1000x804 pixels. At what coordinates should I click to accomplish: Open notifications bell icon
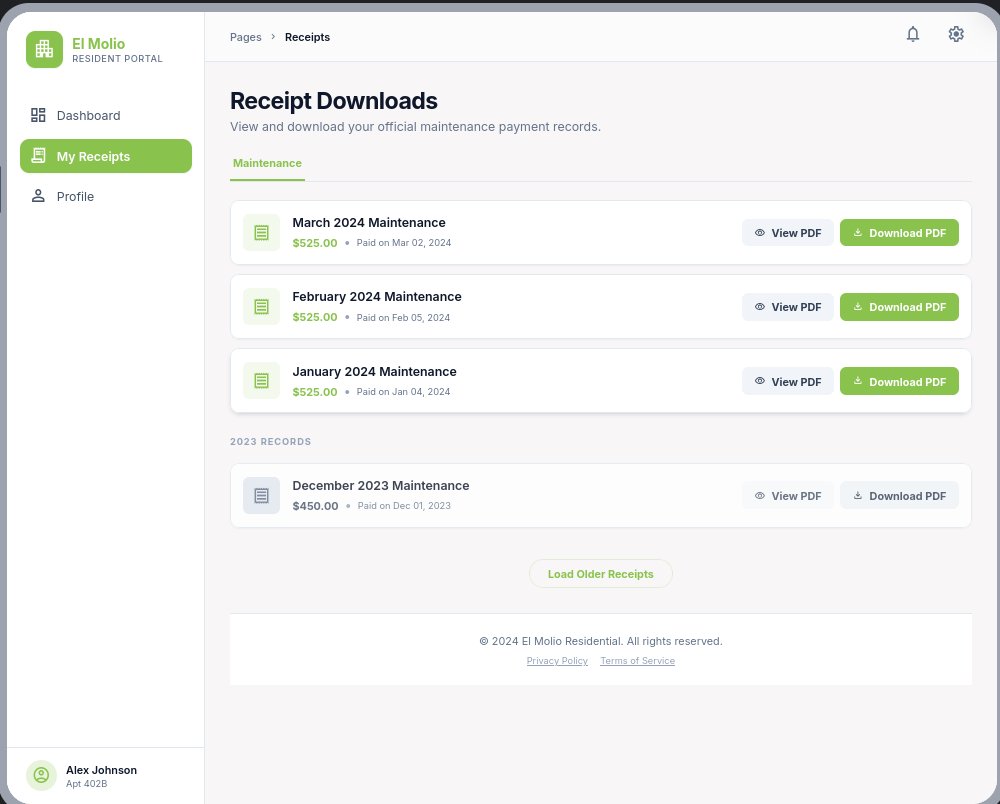click(x=913, y=34)
